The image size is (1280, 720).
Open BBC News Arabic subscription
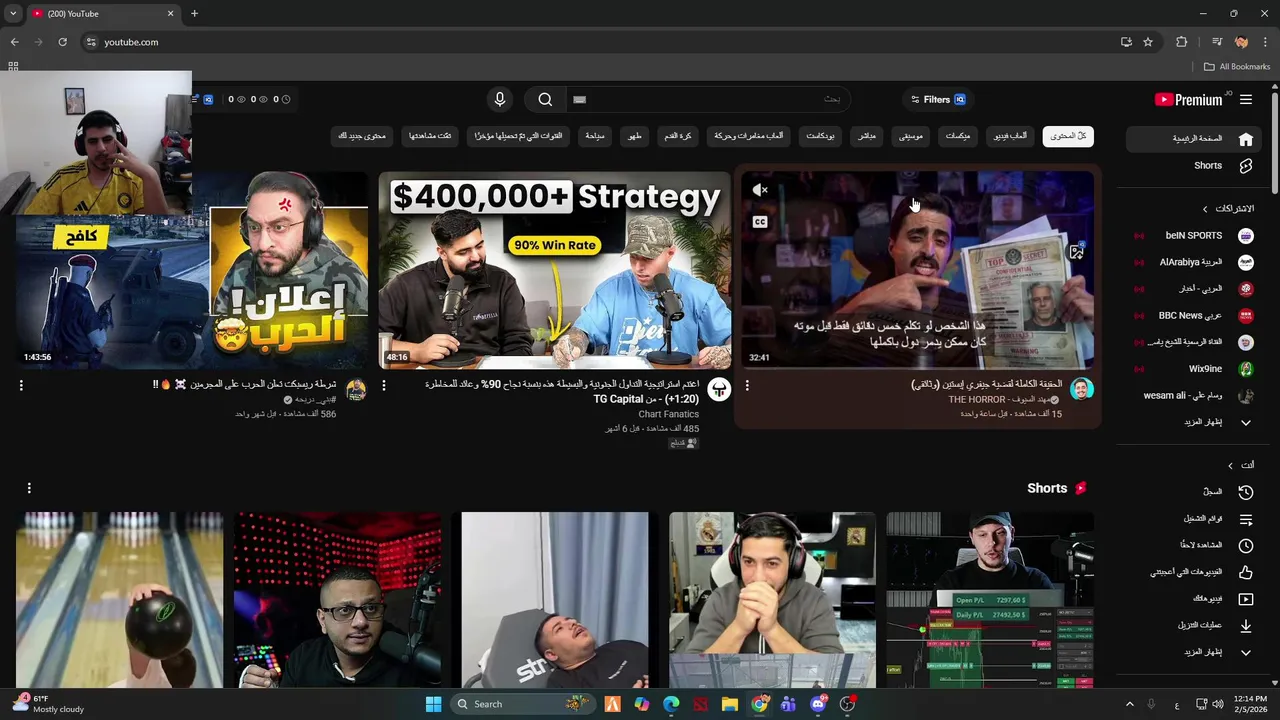[1195, 315]
